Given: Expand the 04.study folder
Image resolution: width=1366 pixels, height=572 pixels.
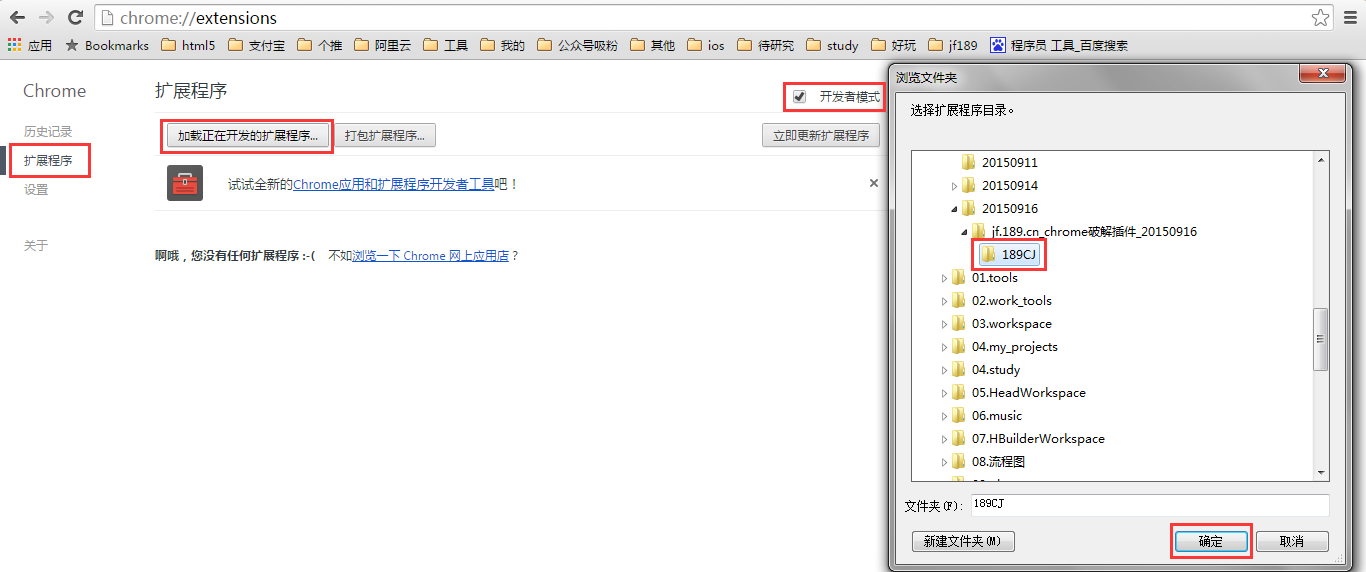Looking at the screenshot, I should tap(944, 370).
